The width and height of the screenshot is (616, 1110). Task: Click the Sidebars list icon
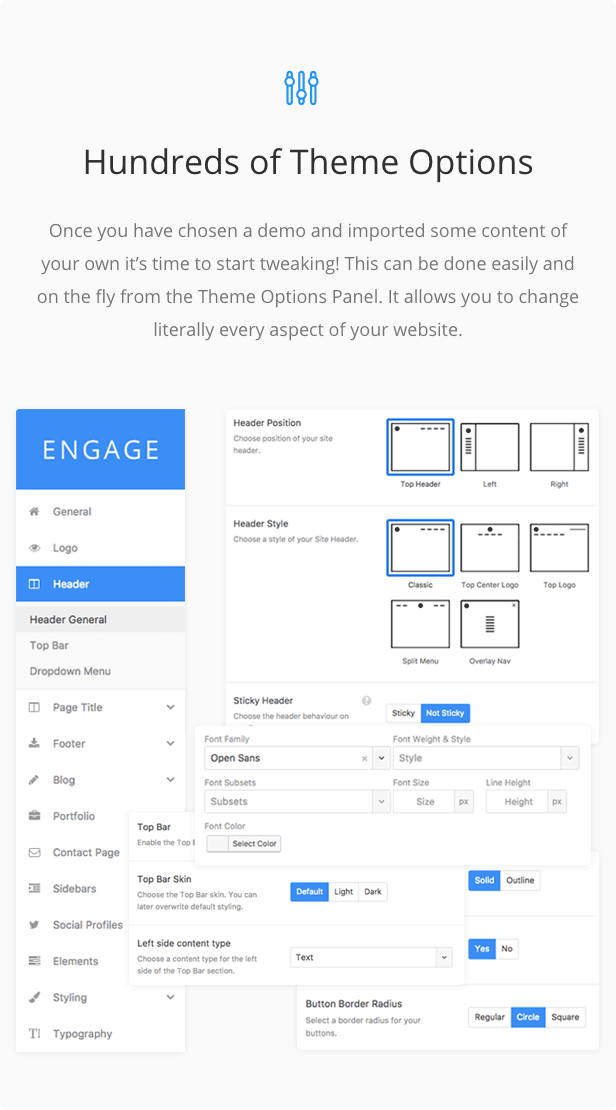point(34,888)
